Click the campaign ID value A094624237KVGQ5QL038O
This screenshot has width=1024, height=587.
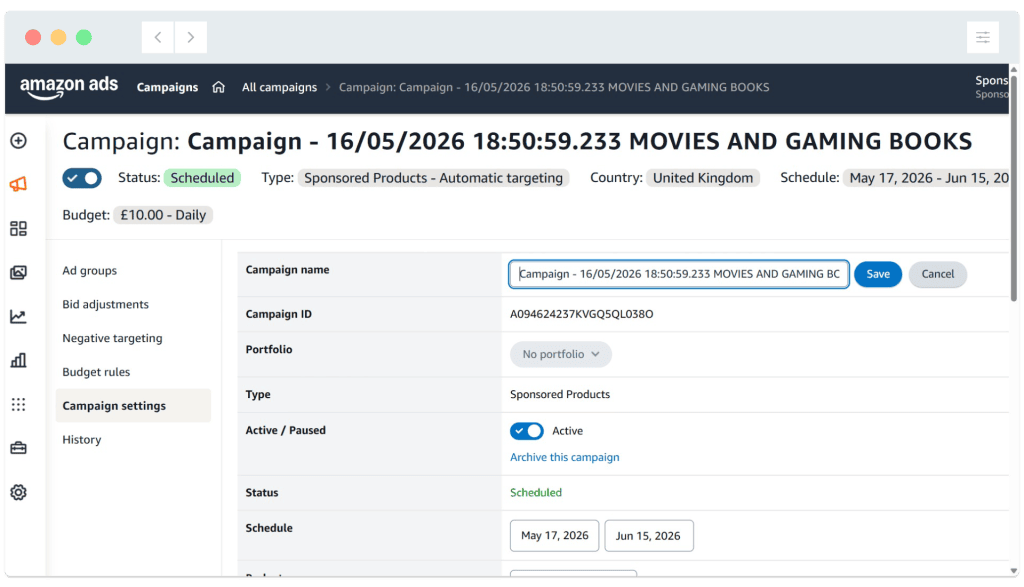(581, 314)
